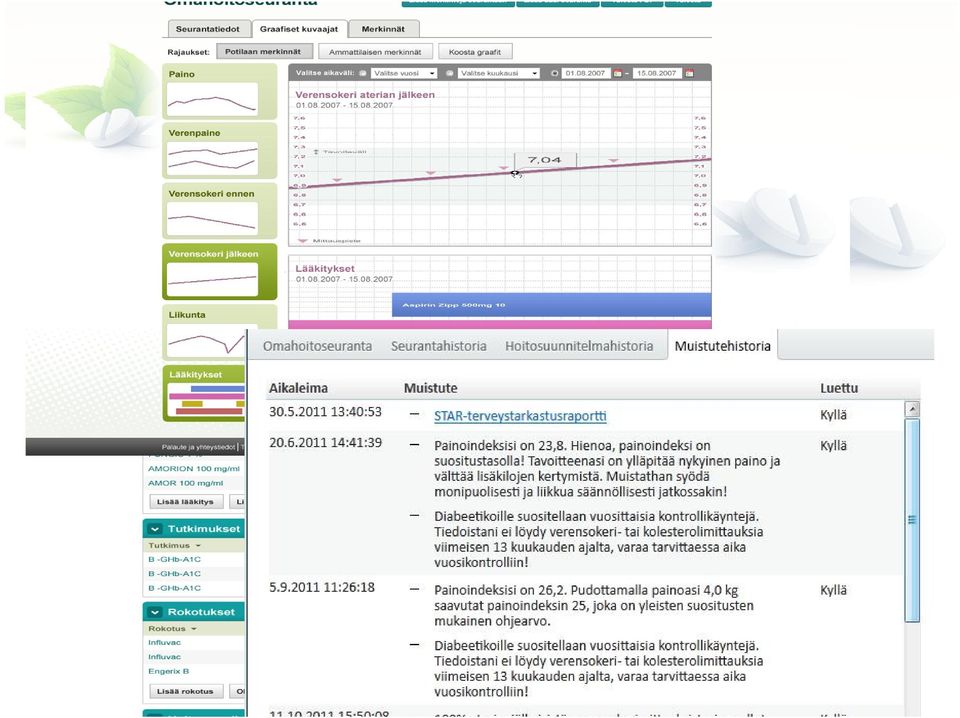The image size is (960, 718).
Task: Open the Valitse vuosi dropdown
Action: 404,73
